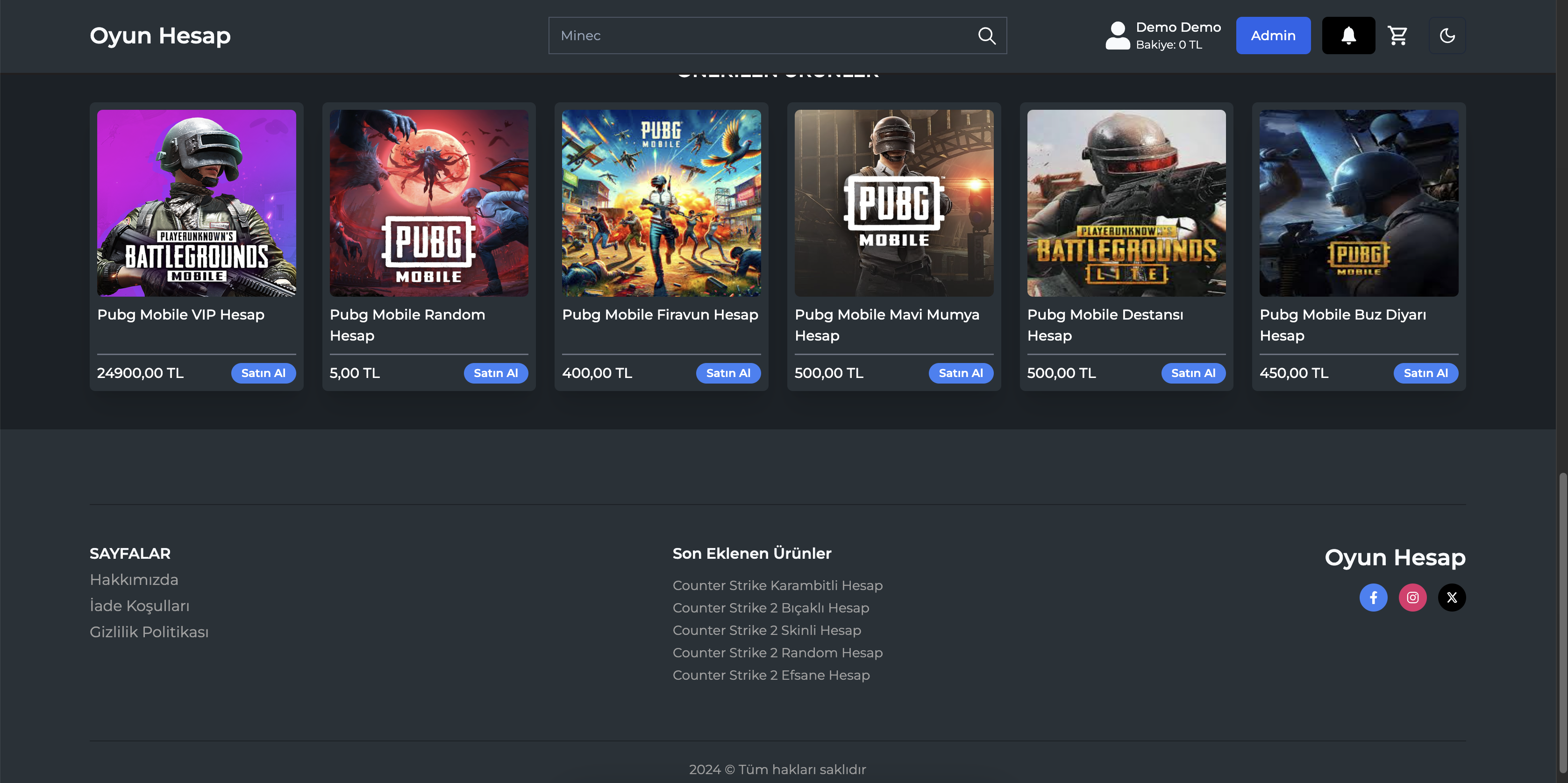
Task: Click Pubg Mobile Buz Diyarı Hesap title
Action: (x=1343, y=325)
